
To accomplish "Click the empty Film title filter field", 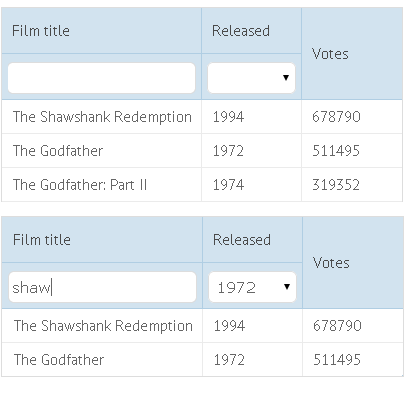I will tap(101, 78).
